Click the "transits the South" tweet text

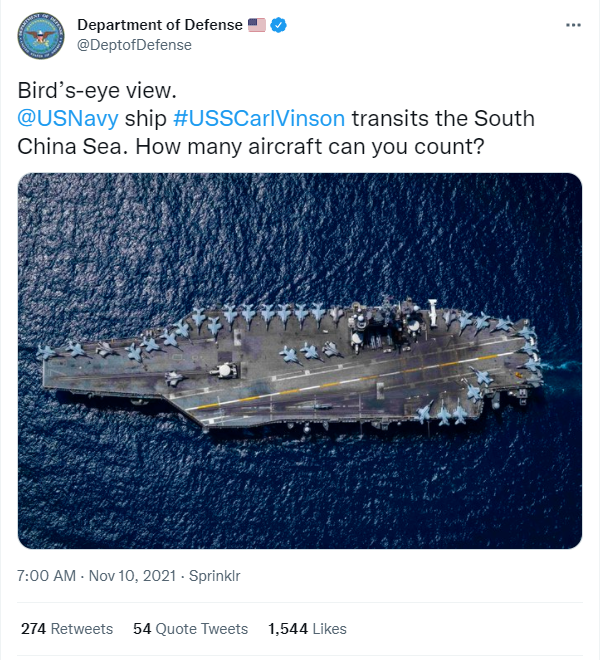pos(442,118)
